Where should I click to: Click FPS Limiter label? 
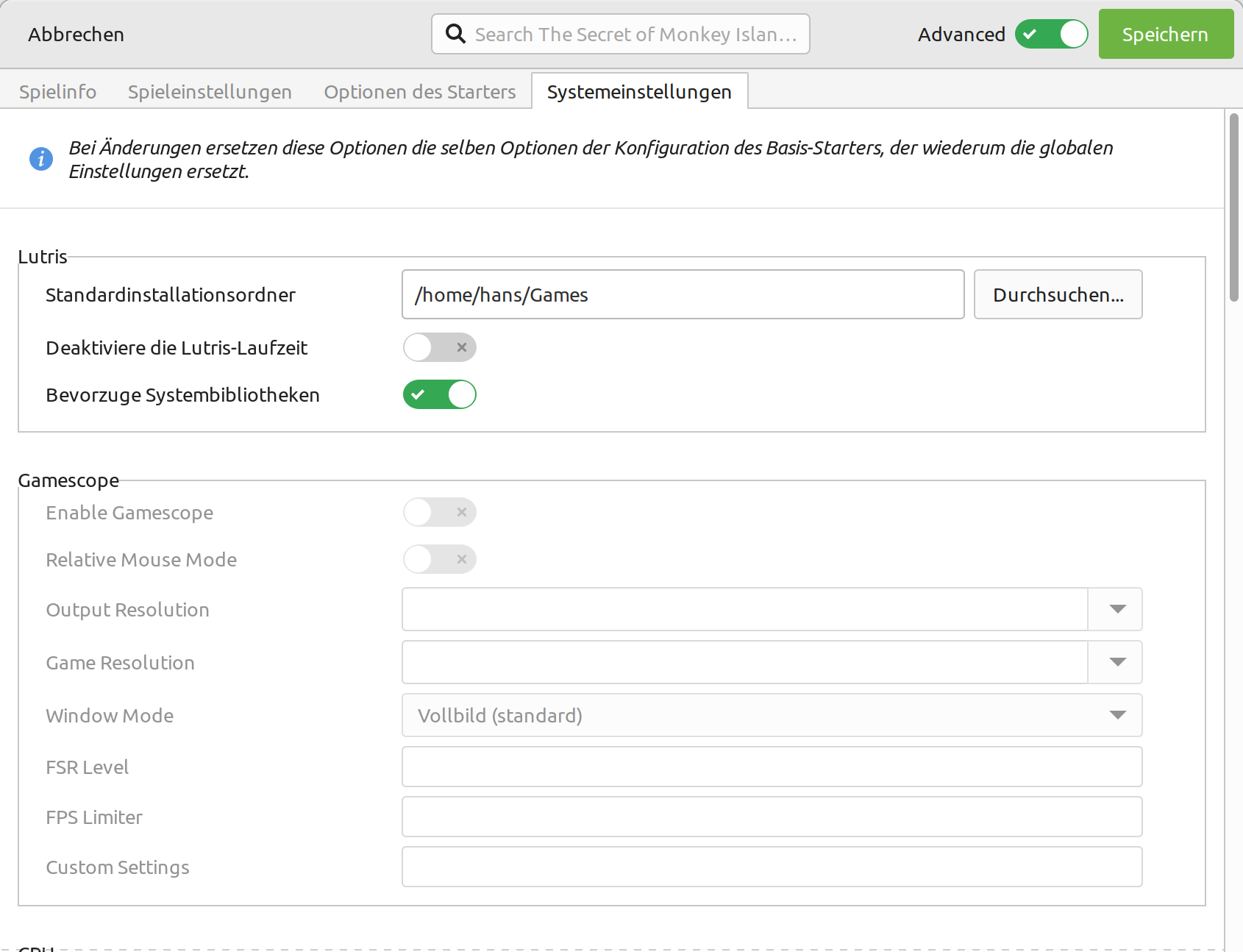tap(94, 817)
